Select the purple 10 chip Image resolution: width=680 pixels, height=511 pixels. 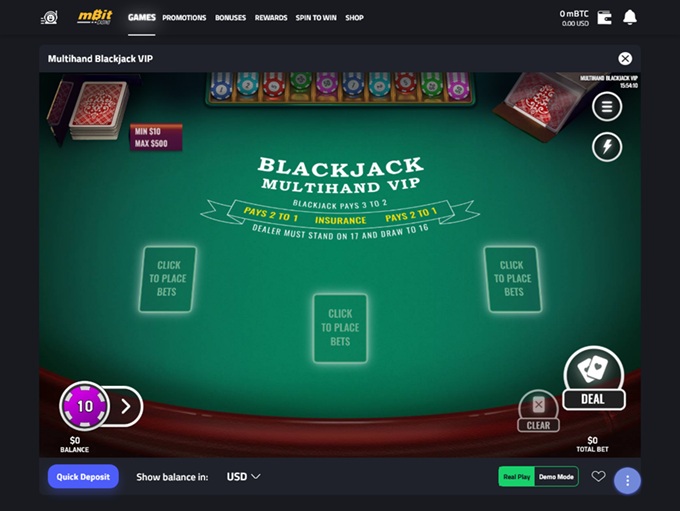[x=85, y=406]
